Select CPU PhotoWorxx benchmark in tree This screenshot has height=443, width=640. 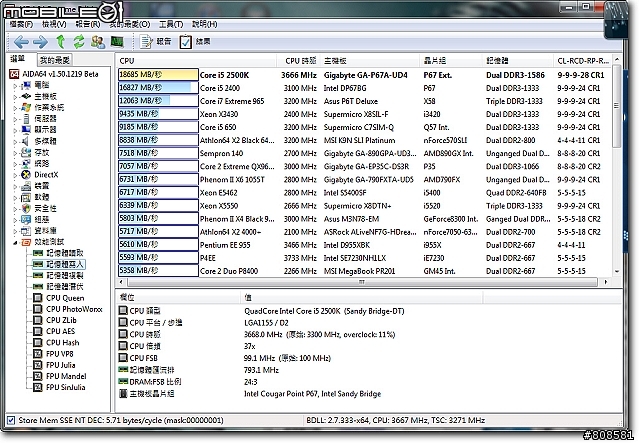(75, 310)
